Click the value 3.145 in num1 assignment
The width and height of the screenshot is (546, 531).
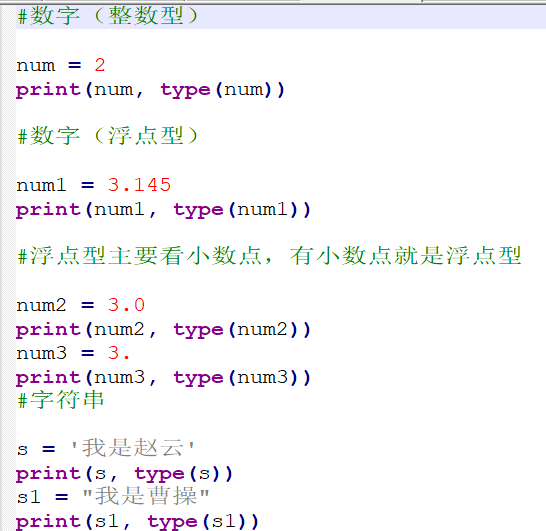pyautogui.click(x=139, y=185)
